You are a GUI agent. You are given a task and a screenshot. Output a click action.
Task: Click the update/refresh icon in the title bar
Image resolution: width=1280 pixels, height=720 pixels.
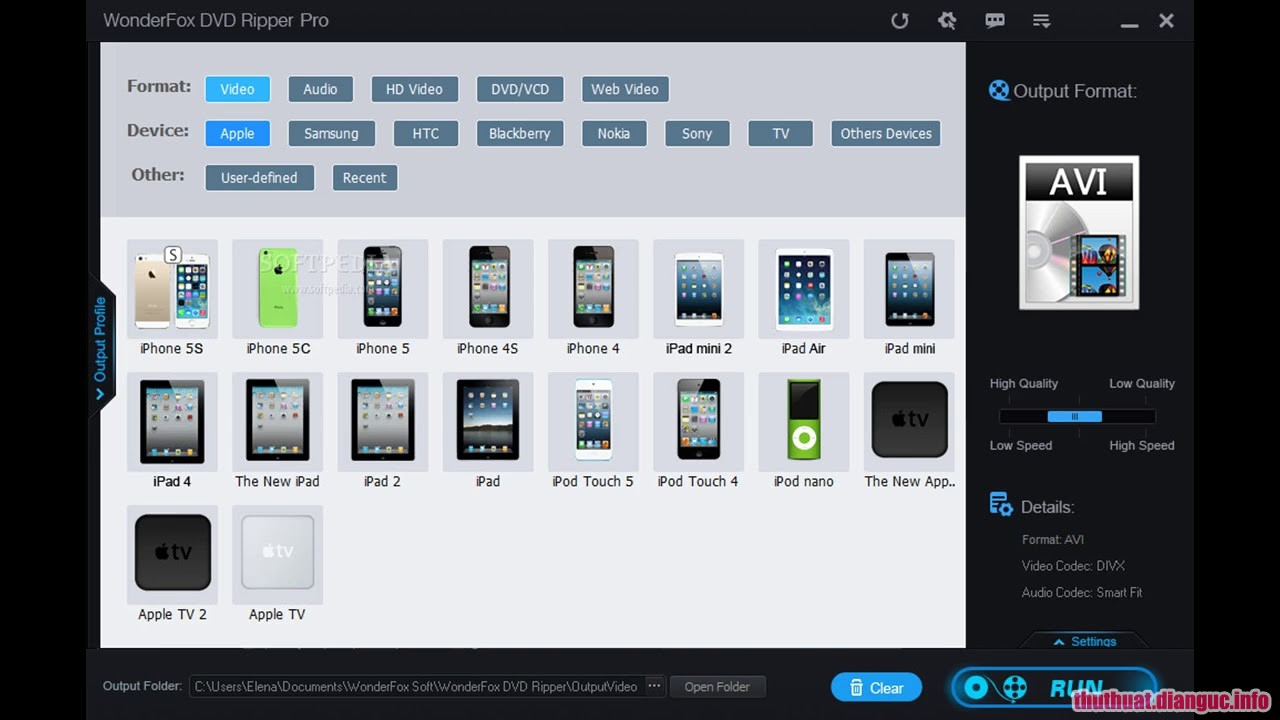pyautogui.click(x=899, y=20)
